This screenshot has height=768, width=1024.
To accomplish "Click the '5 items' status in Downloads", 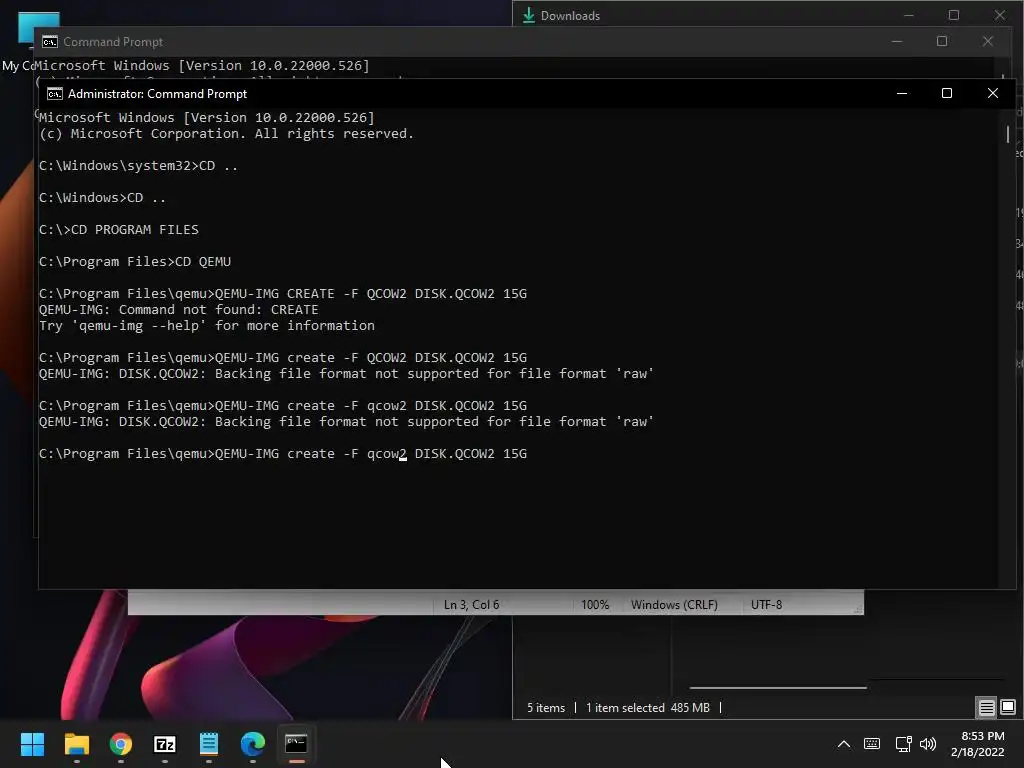I will pos(546,707).
